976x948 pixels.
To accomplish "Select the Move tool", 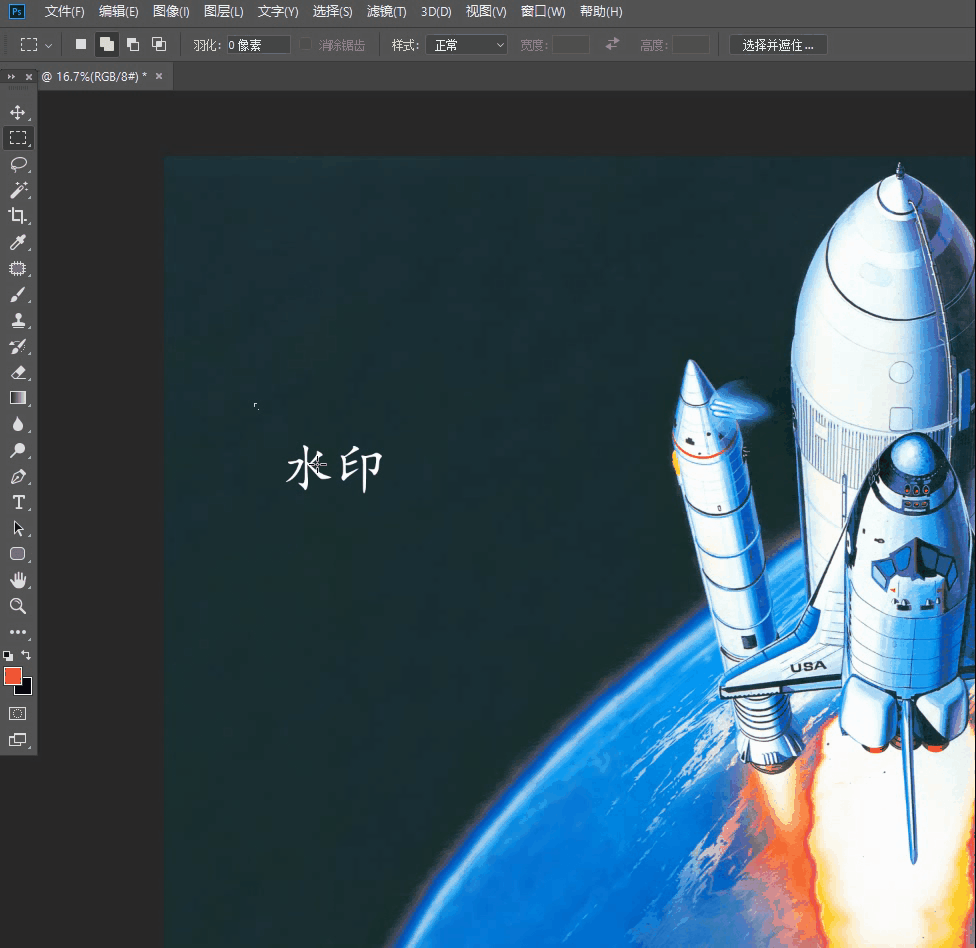I will [x=17, y=112].
